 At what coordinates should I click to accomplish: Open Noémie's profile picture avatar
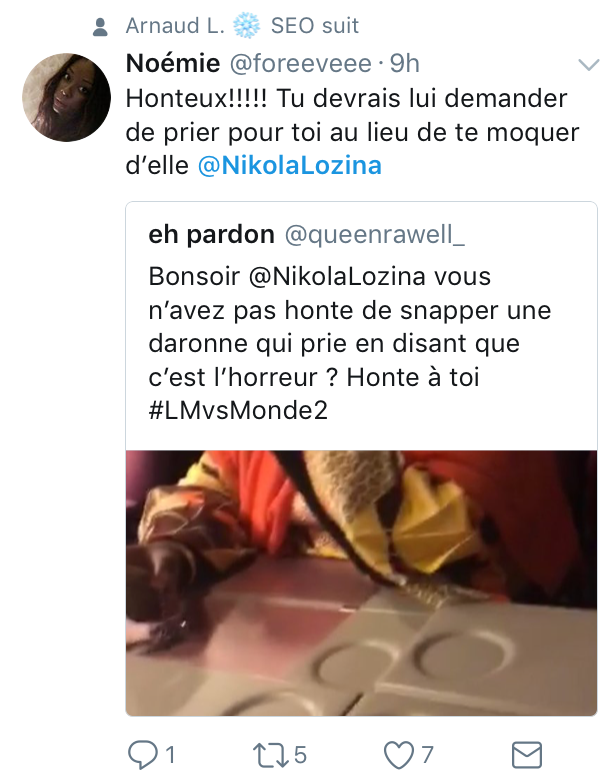coord(66,97)
